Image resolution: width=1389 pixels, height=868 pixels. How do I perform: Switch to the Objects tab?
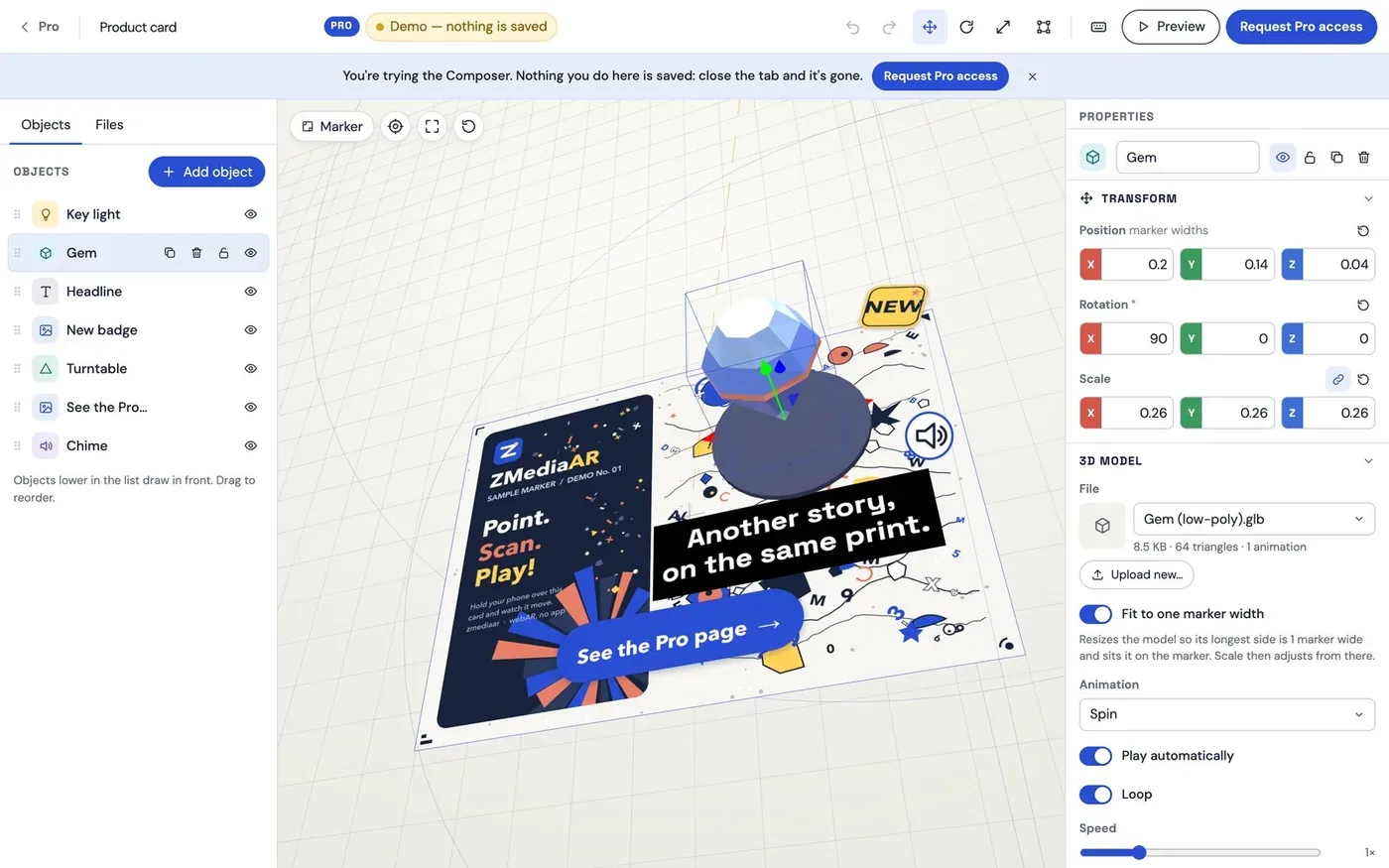click(46, 125)
